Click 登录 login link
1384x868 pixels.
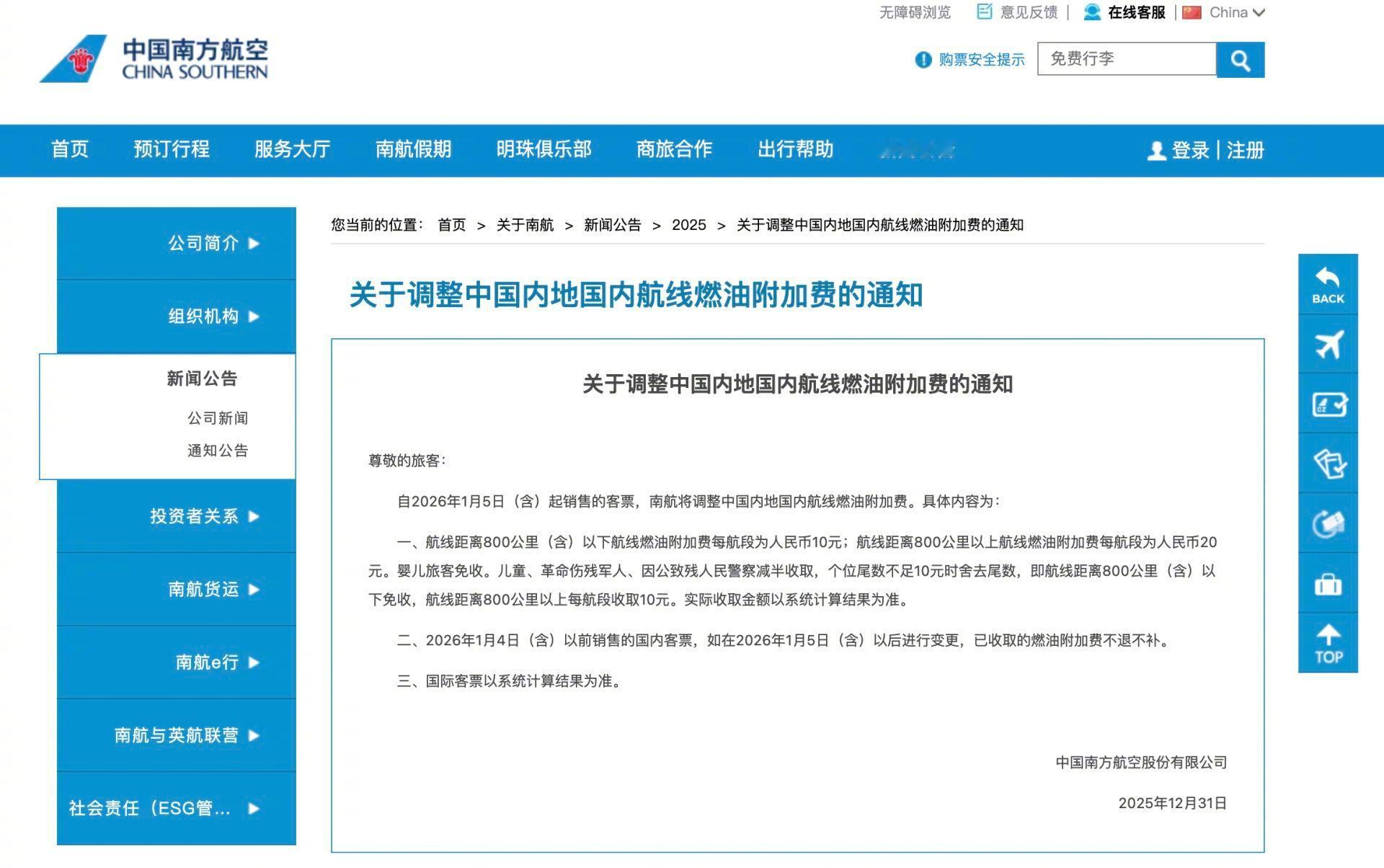[x=1189, y=151]
